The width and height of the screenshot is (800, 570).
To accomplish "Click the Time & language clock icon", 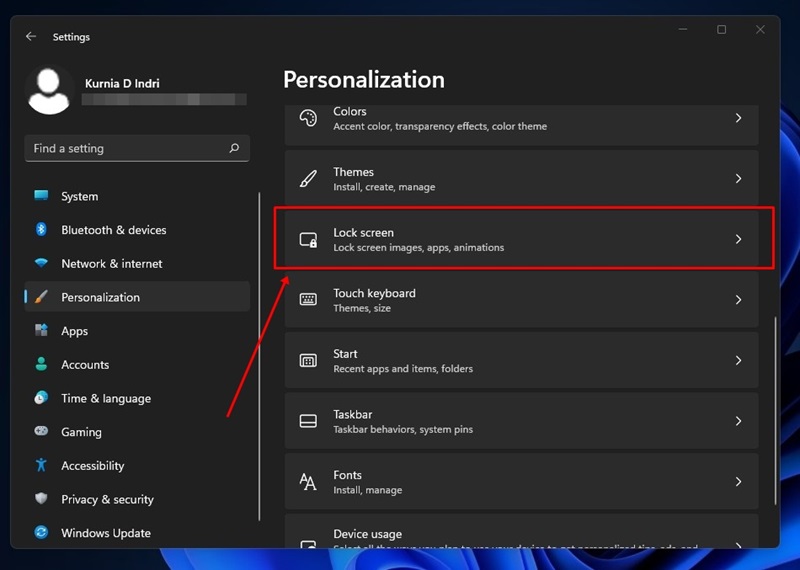I will (x=41, y=398).
